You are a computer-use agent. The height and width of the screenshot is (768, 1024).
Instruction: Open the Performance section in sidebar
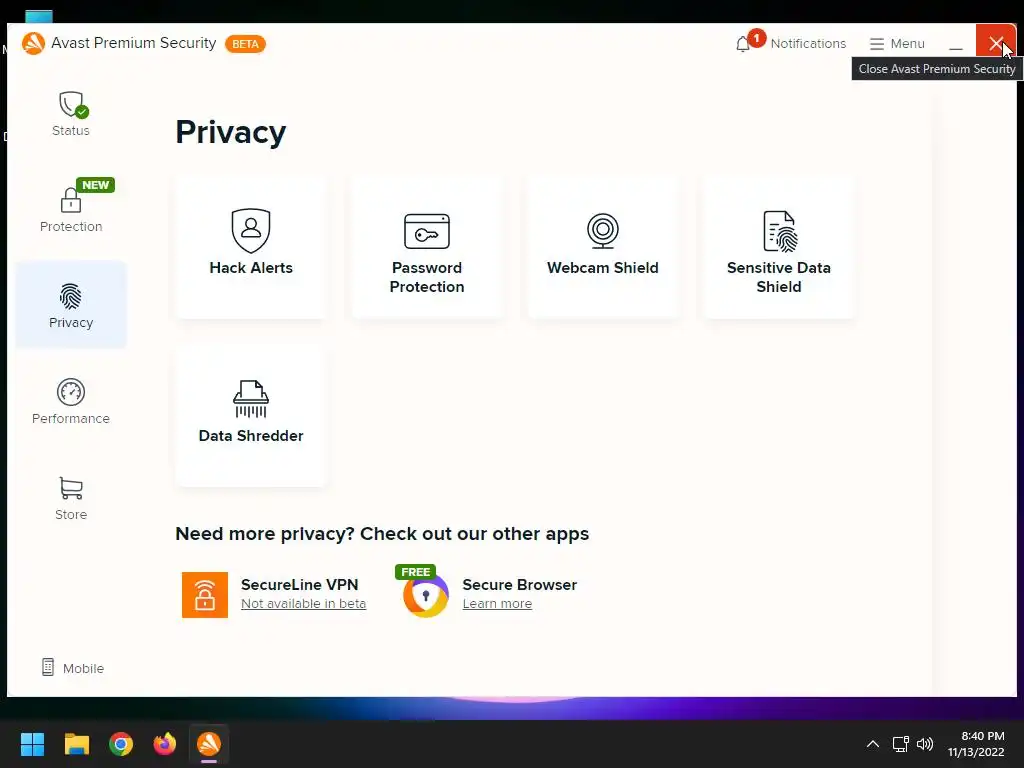(x=71, y=401)
